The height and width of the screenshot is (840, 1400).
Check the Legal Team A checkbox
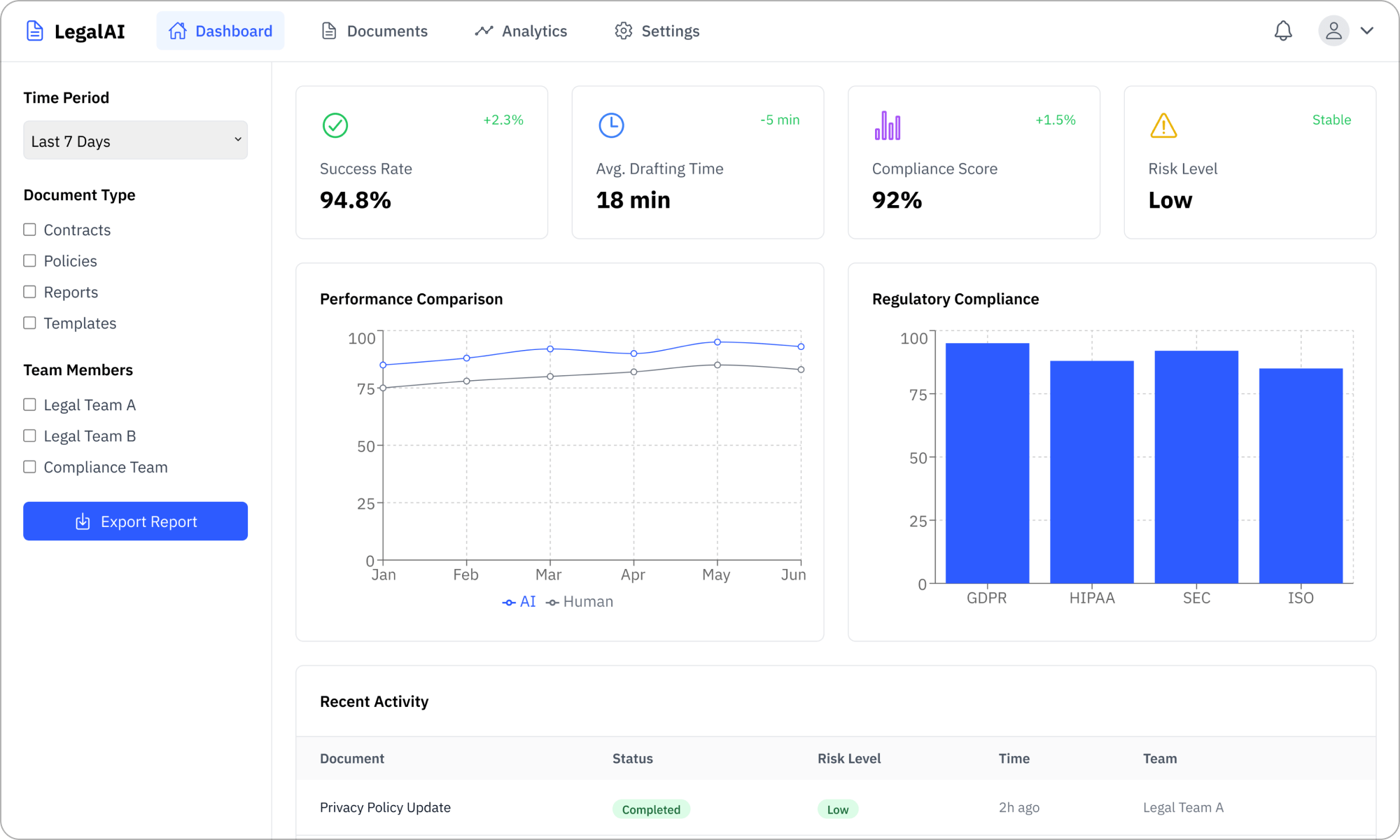pos(29,404)
